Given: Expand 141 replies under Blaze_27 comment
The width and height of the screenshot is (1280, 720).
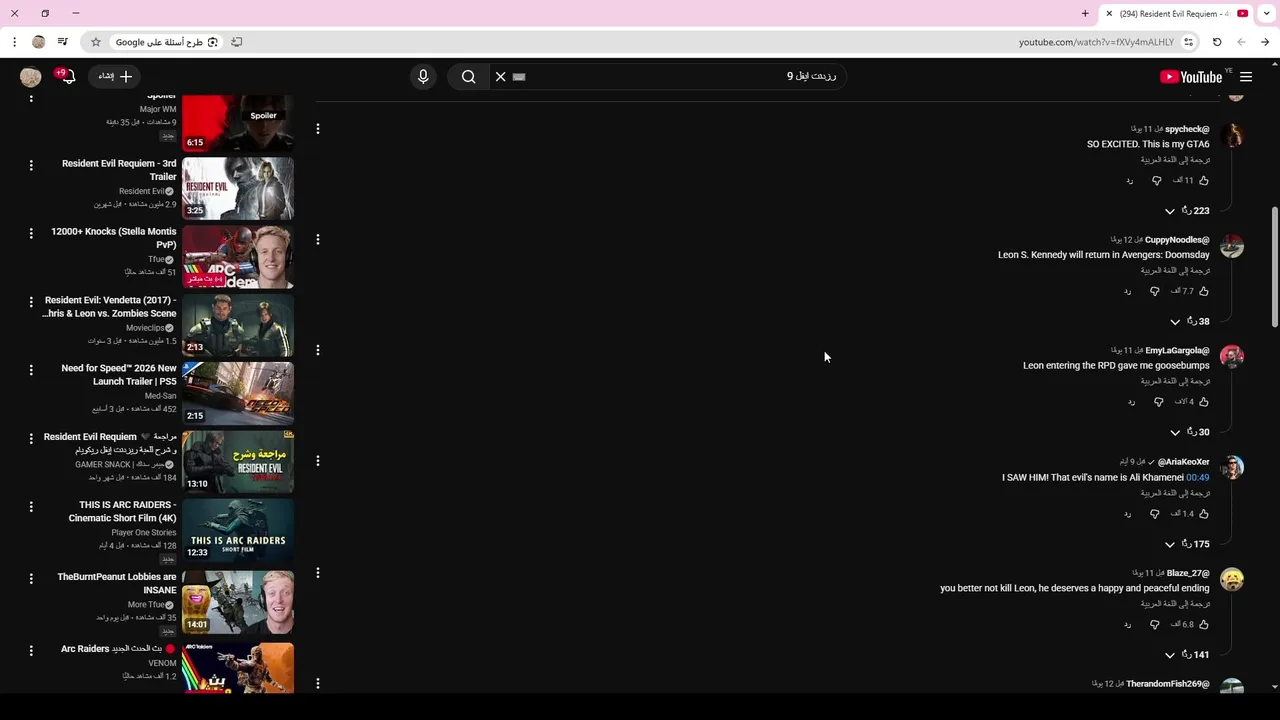Looking at the screenshot, I should [x=1187, y=655].
